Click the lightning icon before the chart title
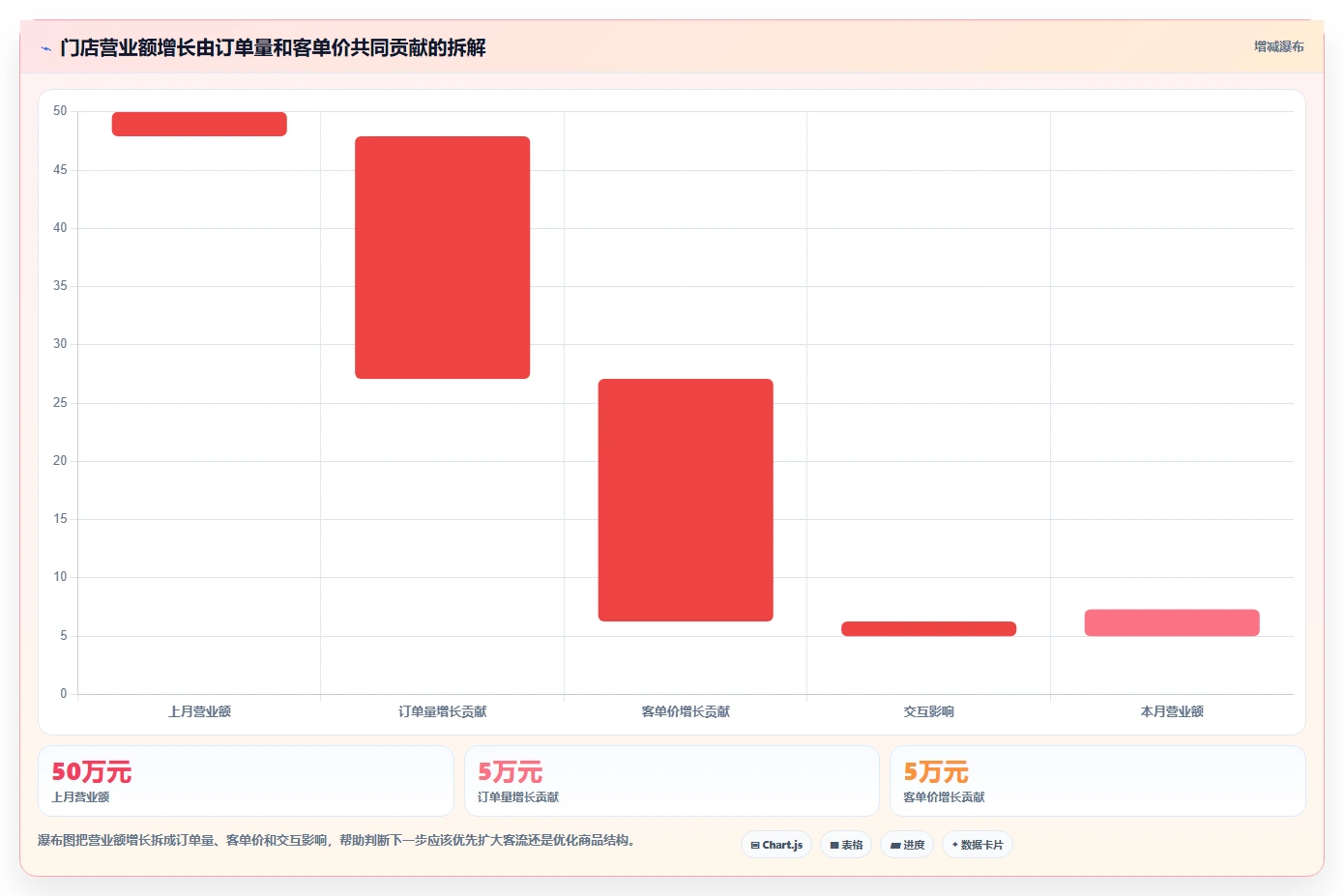Viewport: 1344px width, 896px height. coord(45,48)
